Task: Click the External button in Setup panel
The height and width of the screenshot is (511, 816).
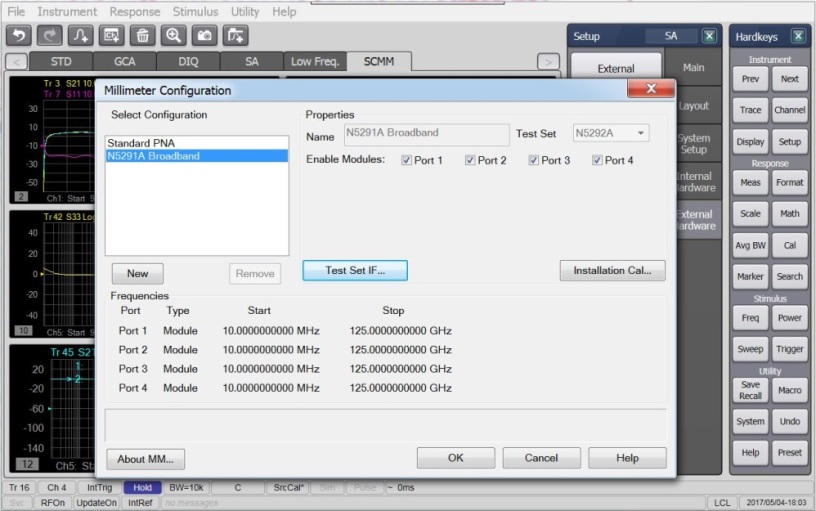Action: tap(616, 68)
